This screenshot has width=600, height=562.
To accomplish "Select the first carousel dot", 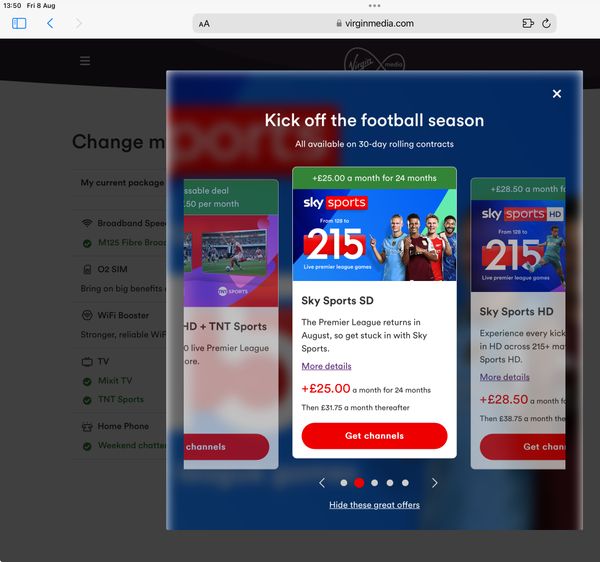I will 344,483.
